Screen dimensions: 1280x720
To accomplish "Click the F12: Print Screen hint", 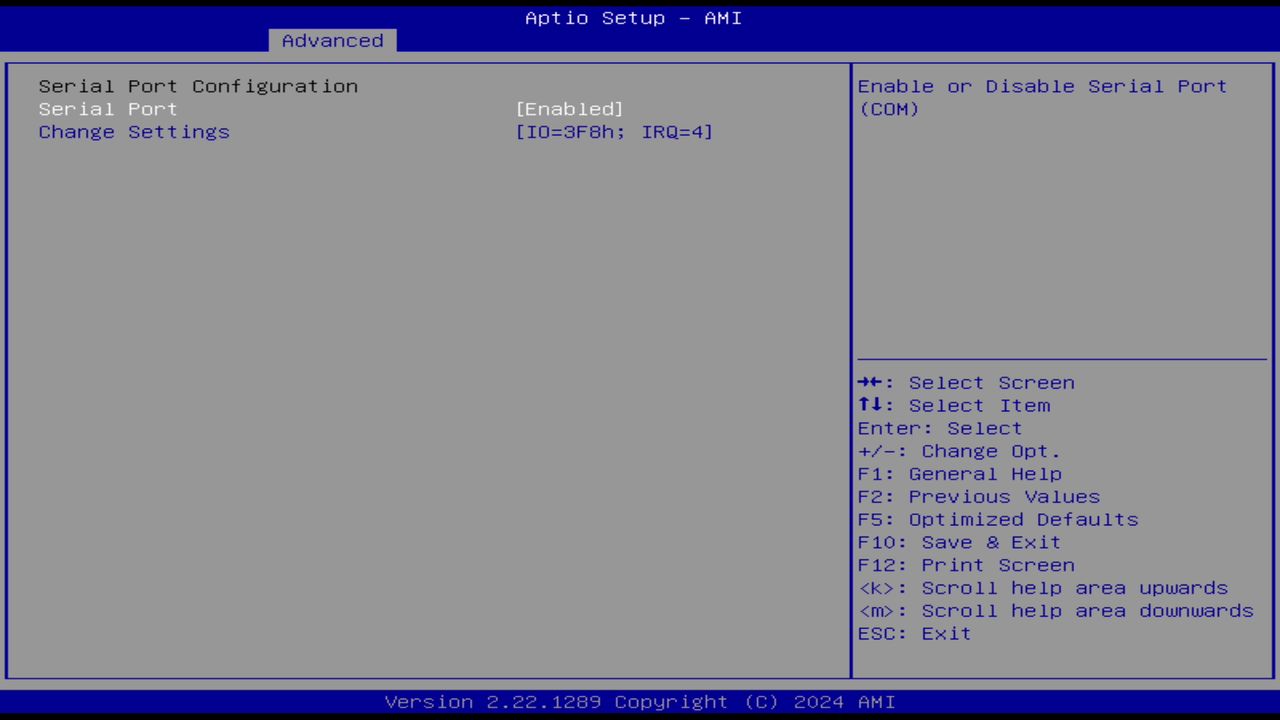I will 966,566.
